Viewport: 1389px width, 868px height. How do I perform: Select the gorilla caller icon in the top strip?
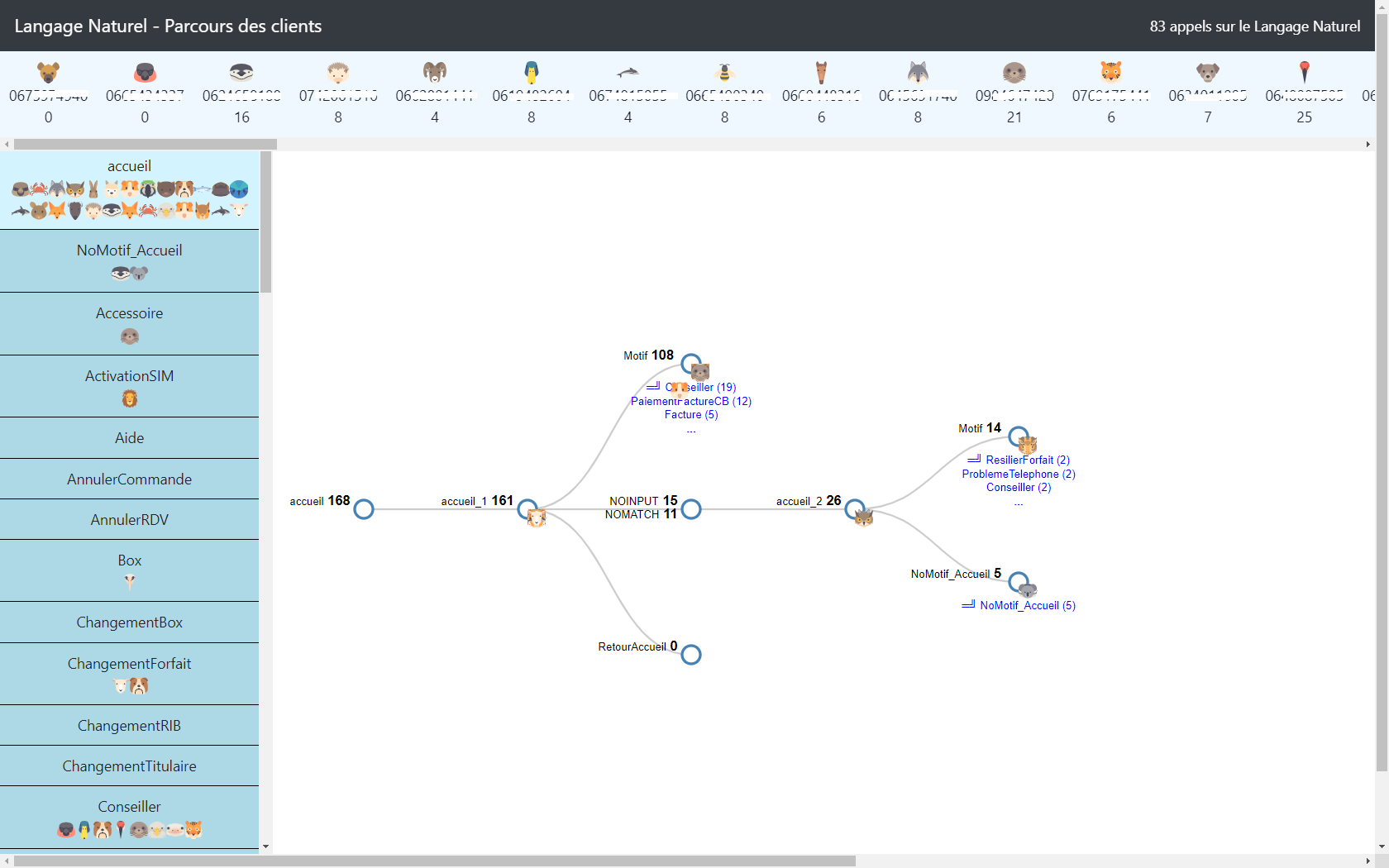146,72
